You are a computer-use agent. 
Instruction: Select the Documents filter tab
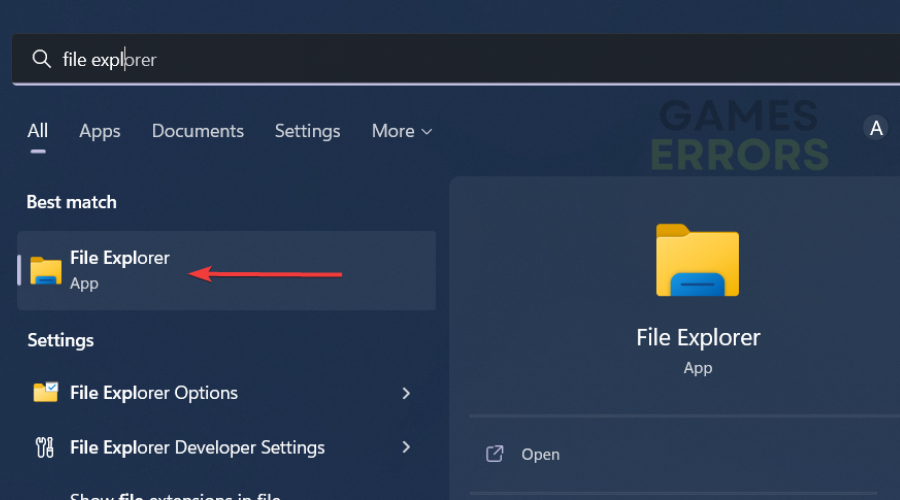pyautogui.click(x=198, y=131)
